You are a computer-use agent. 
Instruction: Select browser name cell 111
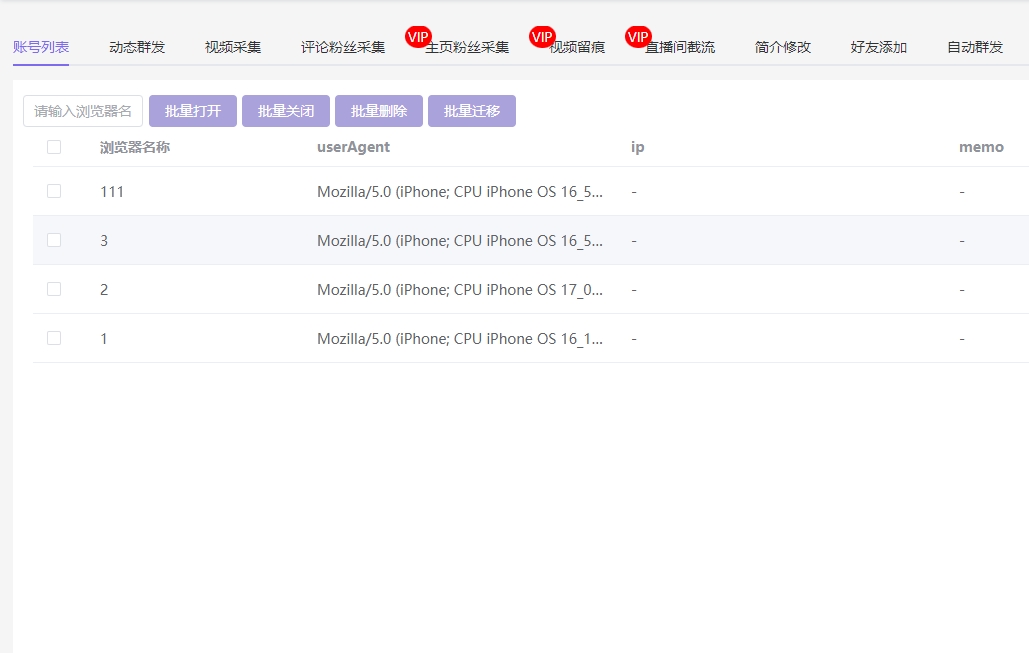[x=112, y=192]
